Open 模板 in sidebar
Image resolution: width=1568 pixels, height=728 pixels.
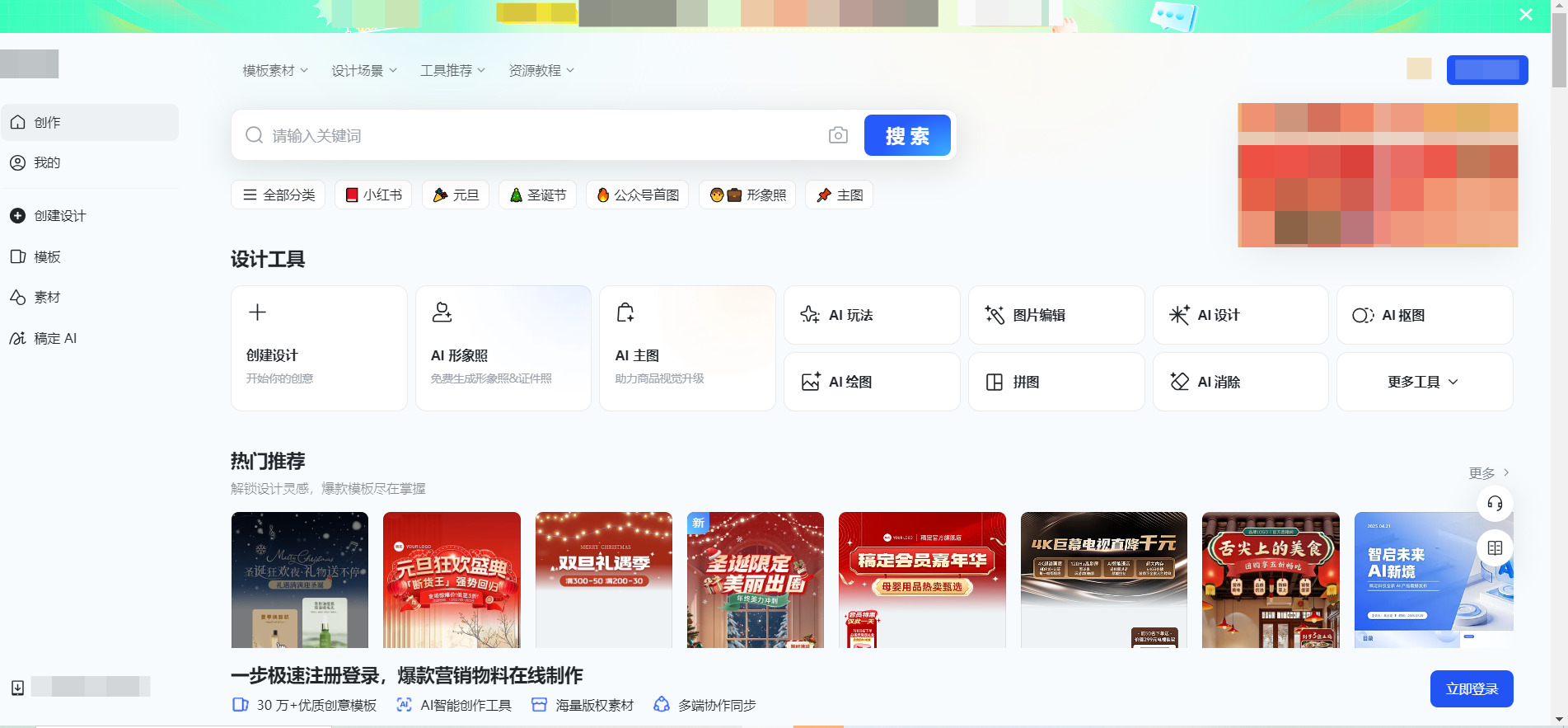click(90, 256)
